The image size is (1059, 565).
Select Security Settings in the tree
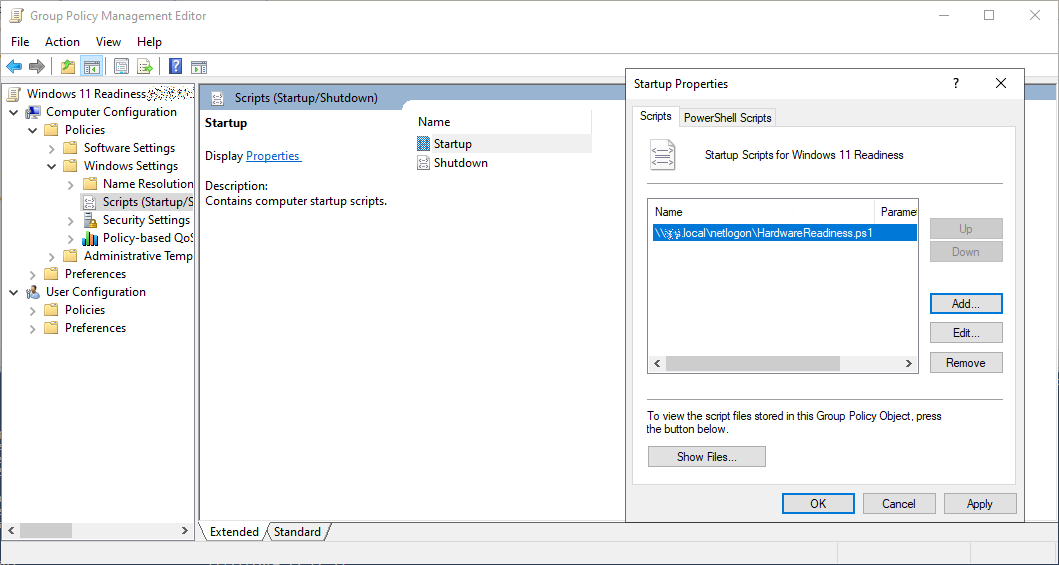pos(146,220)
